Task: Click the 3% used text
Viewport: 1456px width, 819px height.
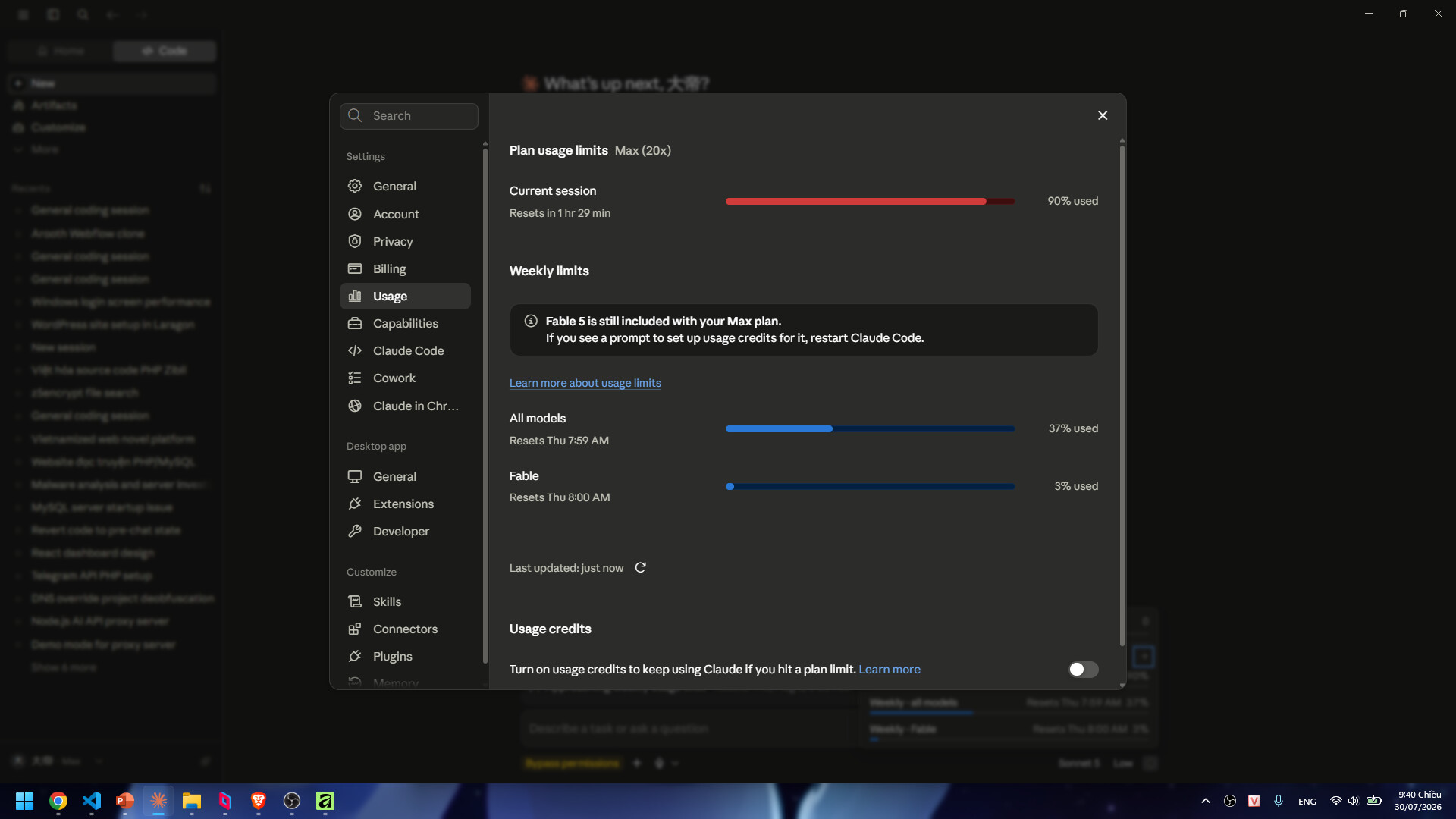Action: click(x=1076, y=486)
